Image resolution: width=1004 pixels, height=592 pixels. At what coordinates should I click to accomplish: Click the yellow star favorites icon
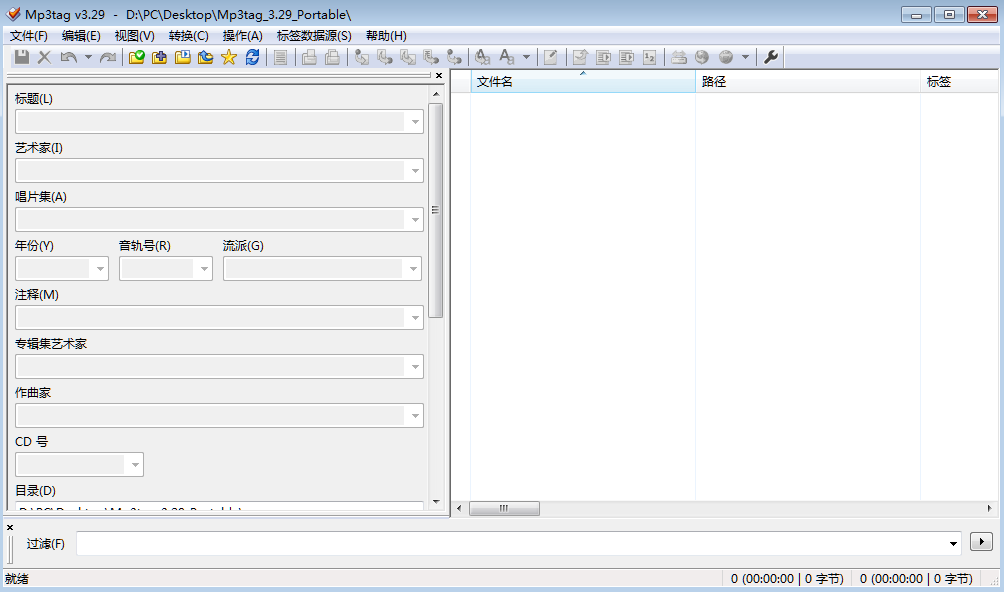coord(229,58)
